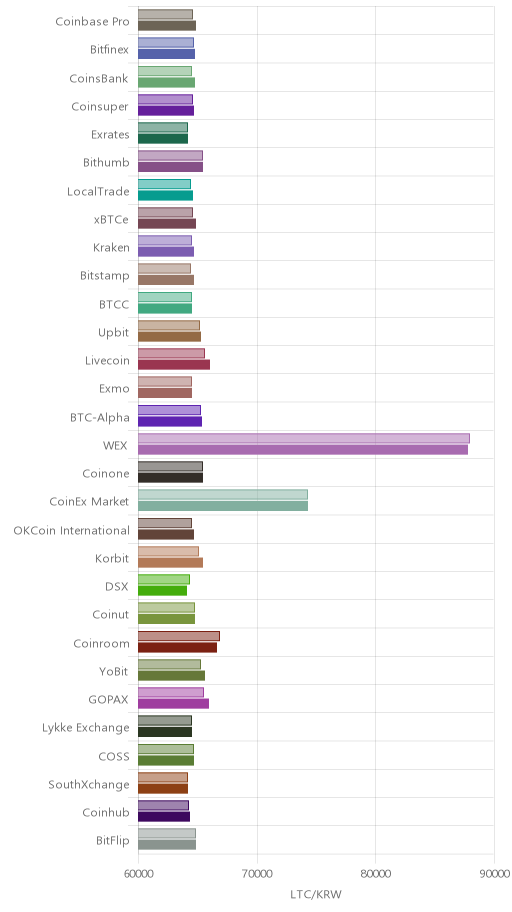
Task: Click the Livecoin crimson bar
Action: coord(174,359)
